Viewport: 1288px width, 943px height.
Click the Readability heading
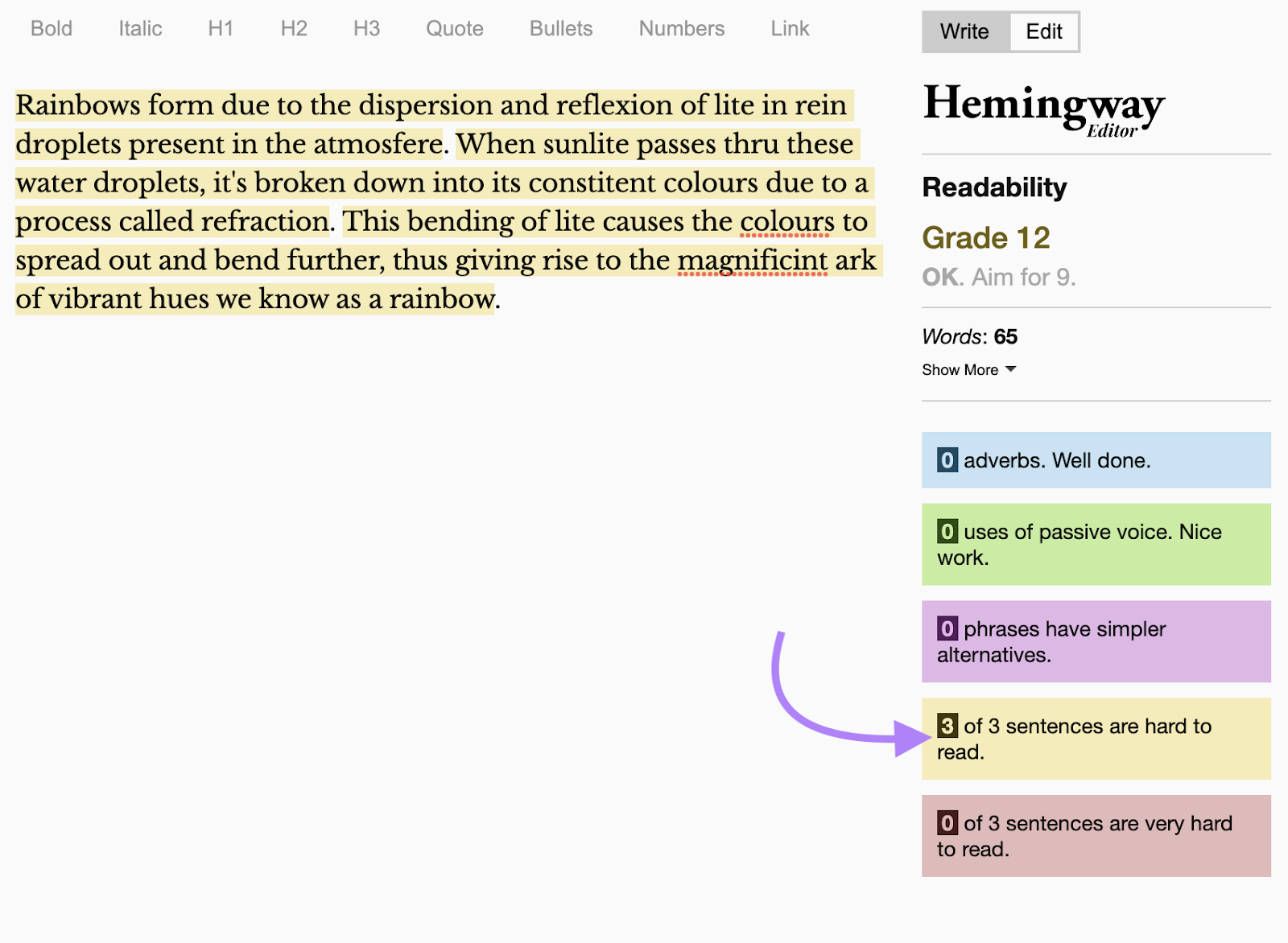point(994,187)
